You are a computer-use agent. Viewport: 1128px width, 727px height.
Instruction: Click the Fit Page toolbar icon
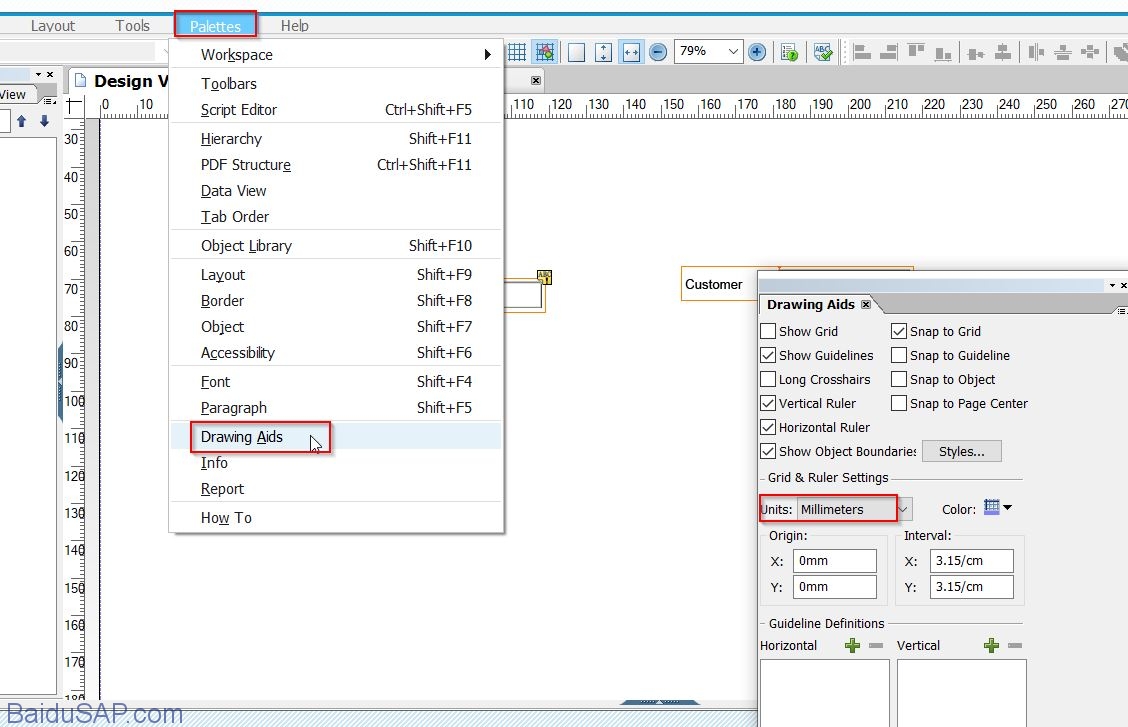[577, 52]
